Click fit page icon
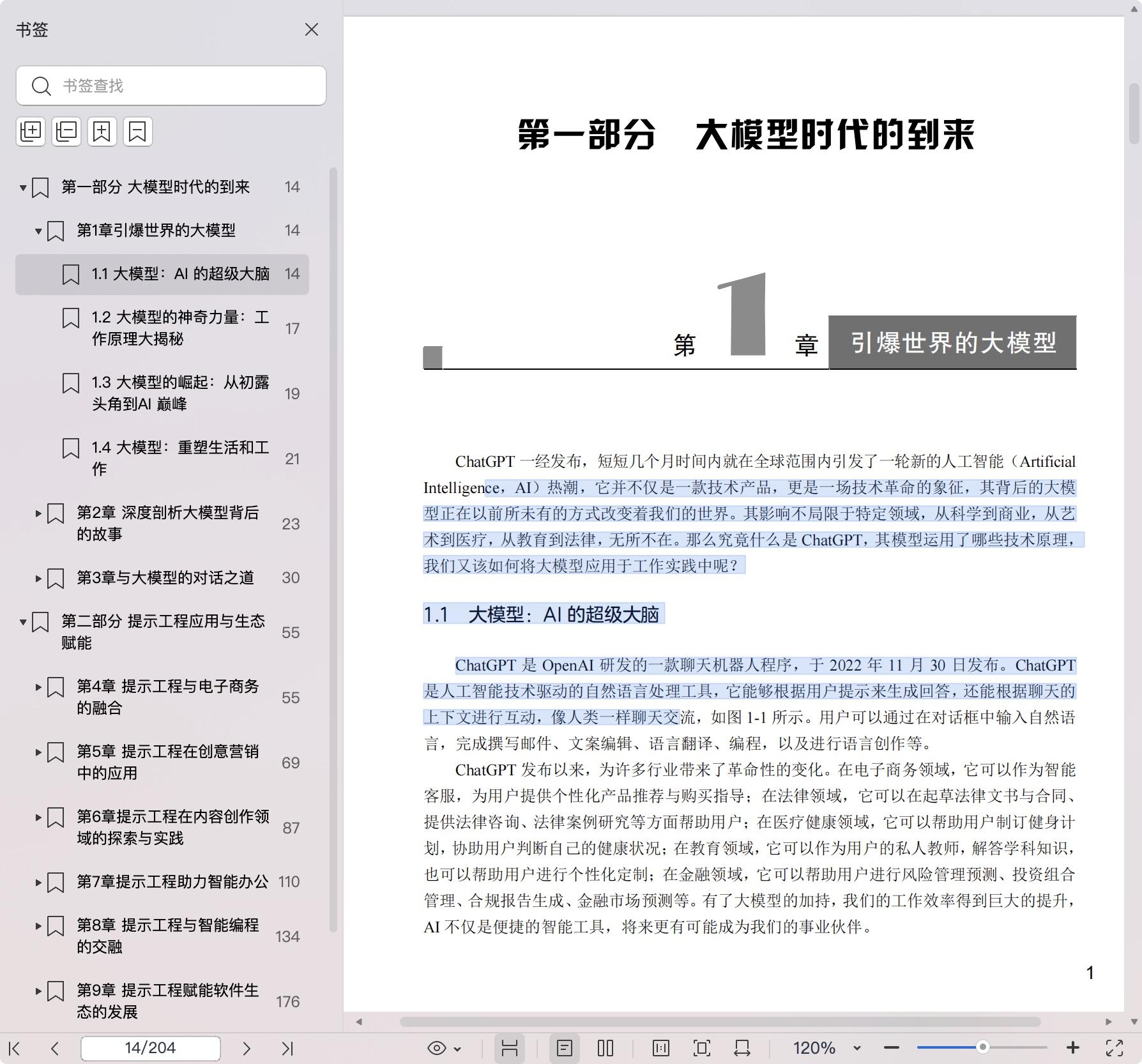 (x=702, y=1048)
